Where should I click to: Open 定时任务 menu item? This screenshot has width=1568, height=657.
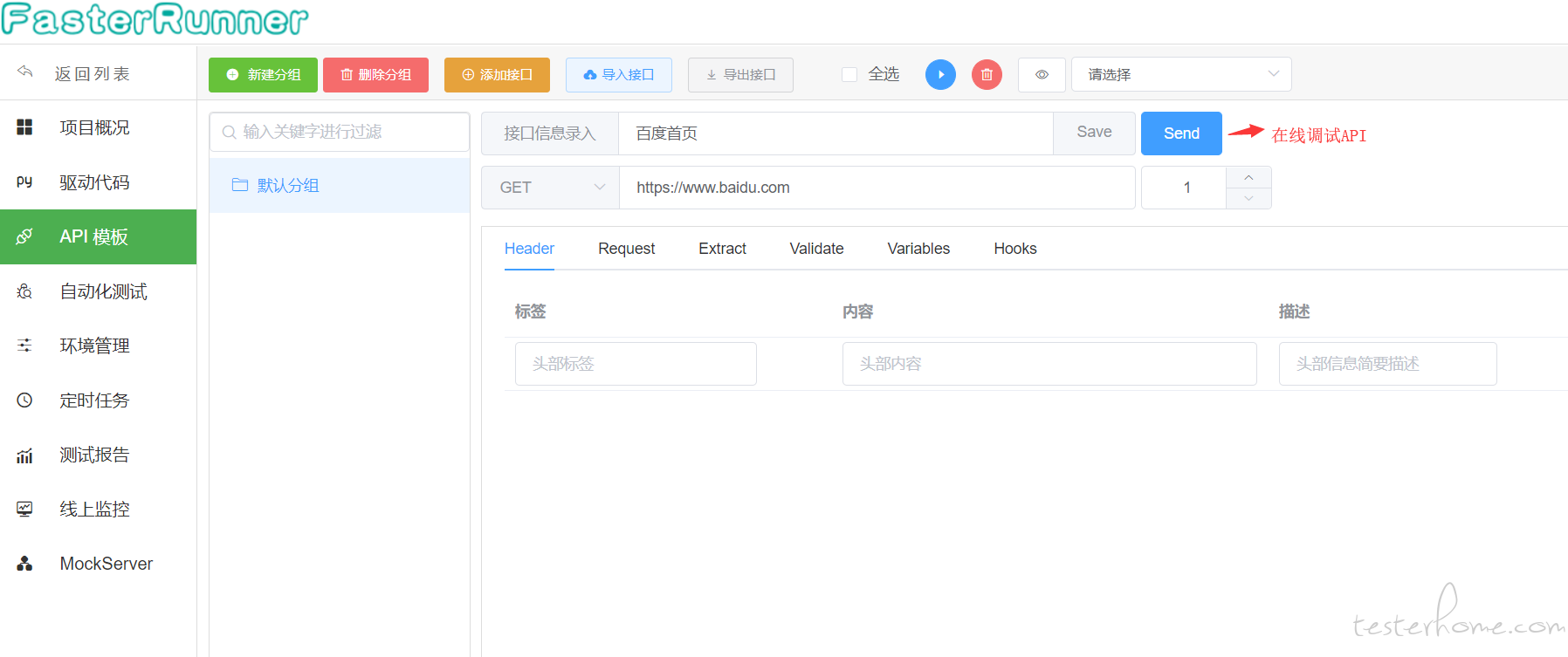(x=98, y=400)
